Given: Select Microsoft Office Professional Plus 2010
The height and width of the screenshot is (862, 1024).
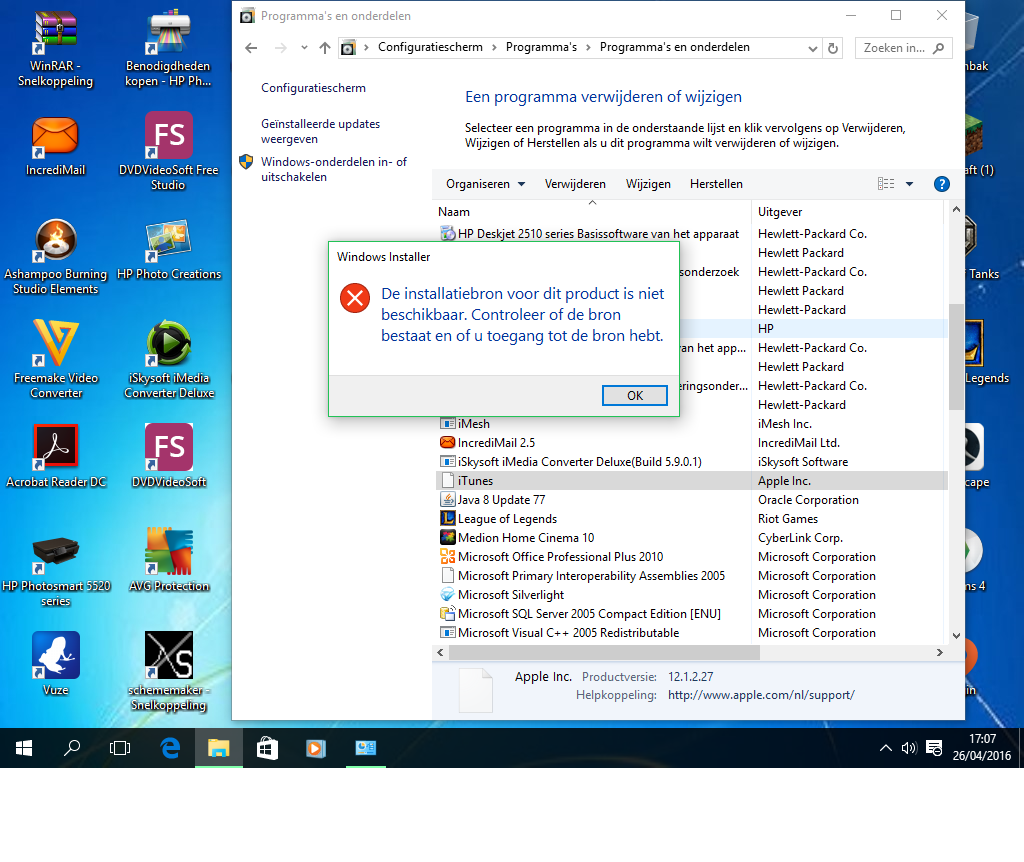Looking at the screenshot, I should coord(691,556).
